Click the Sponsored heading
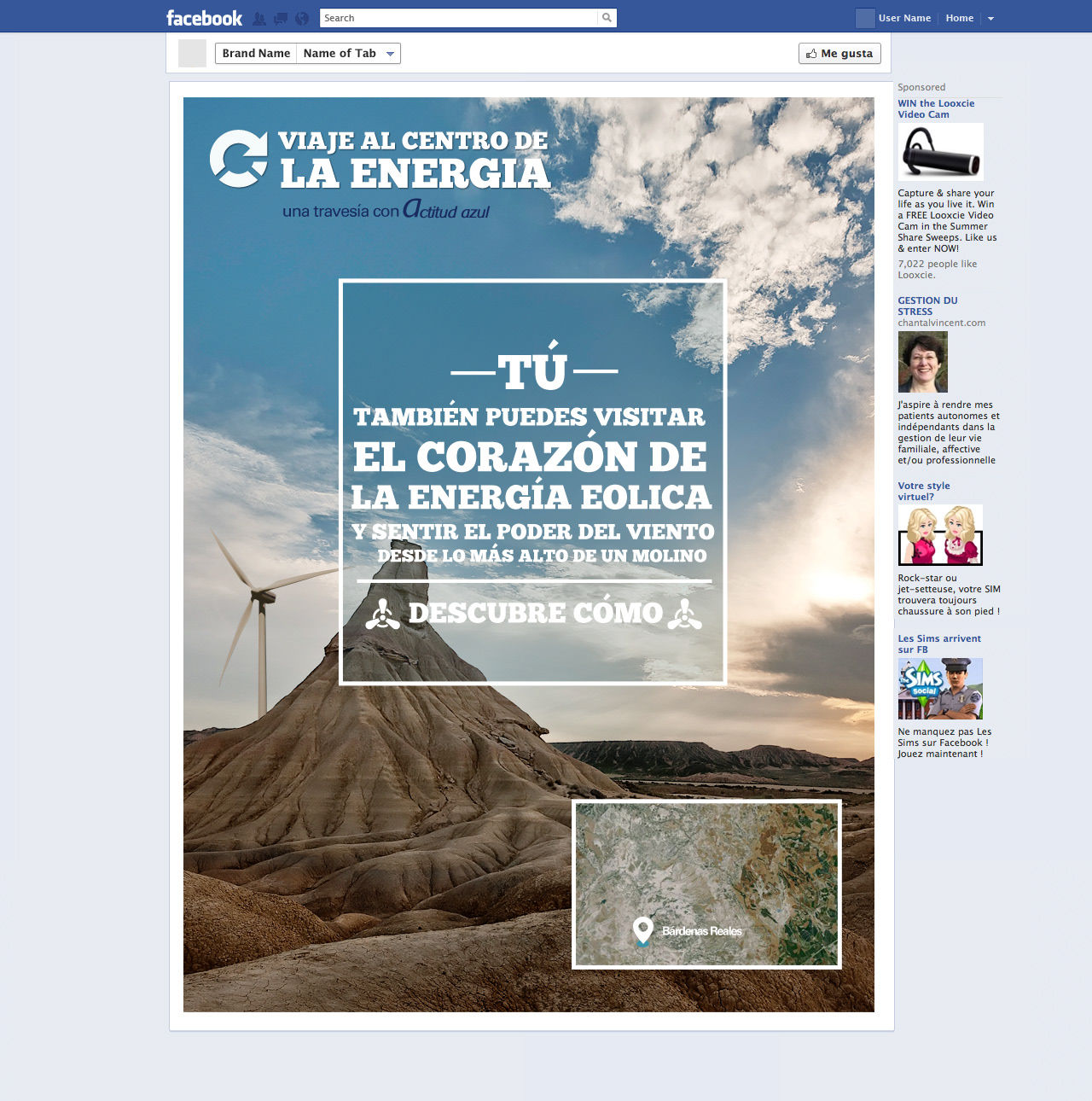 point(921,87)
